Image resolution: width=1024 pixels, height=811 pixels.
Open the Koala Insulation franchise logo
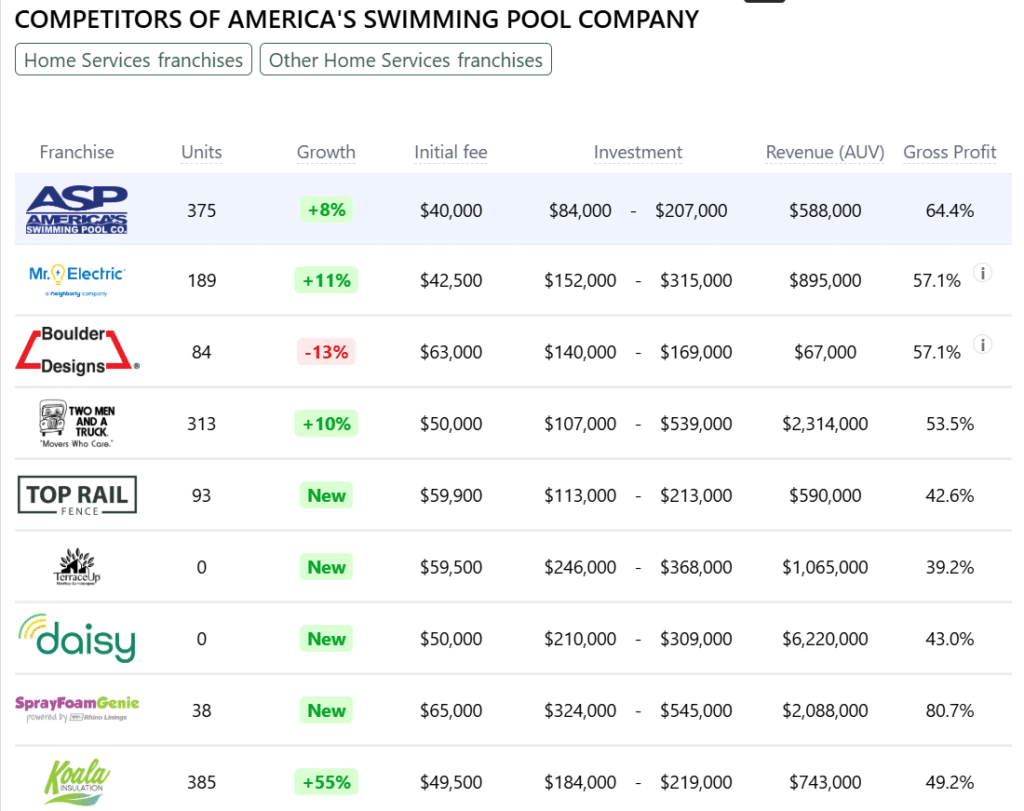click(77, 781)
